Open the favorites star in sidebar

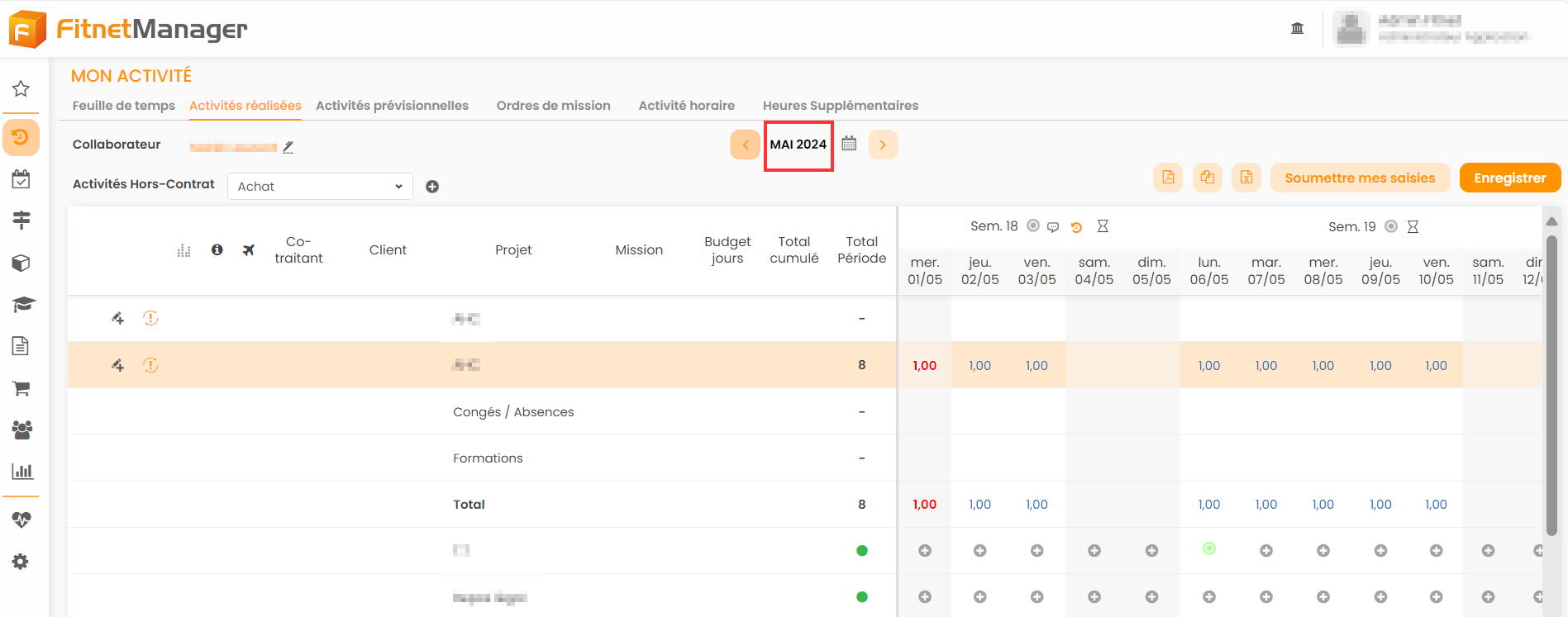coord(21,89)
